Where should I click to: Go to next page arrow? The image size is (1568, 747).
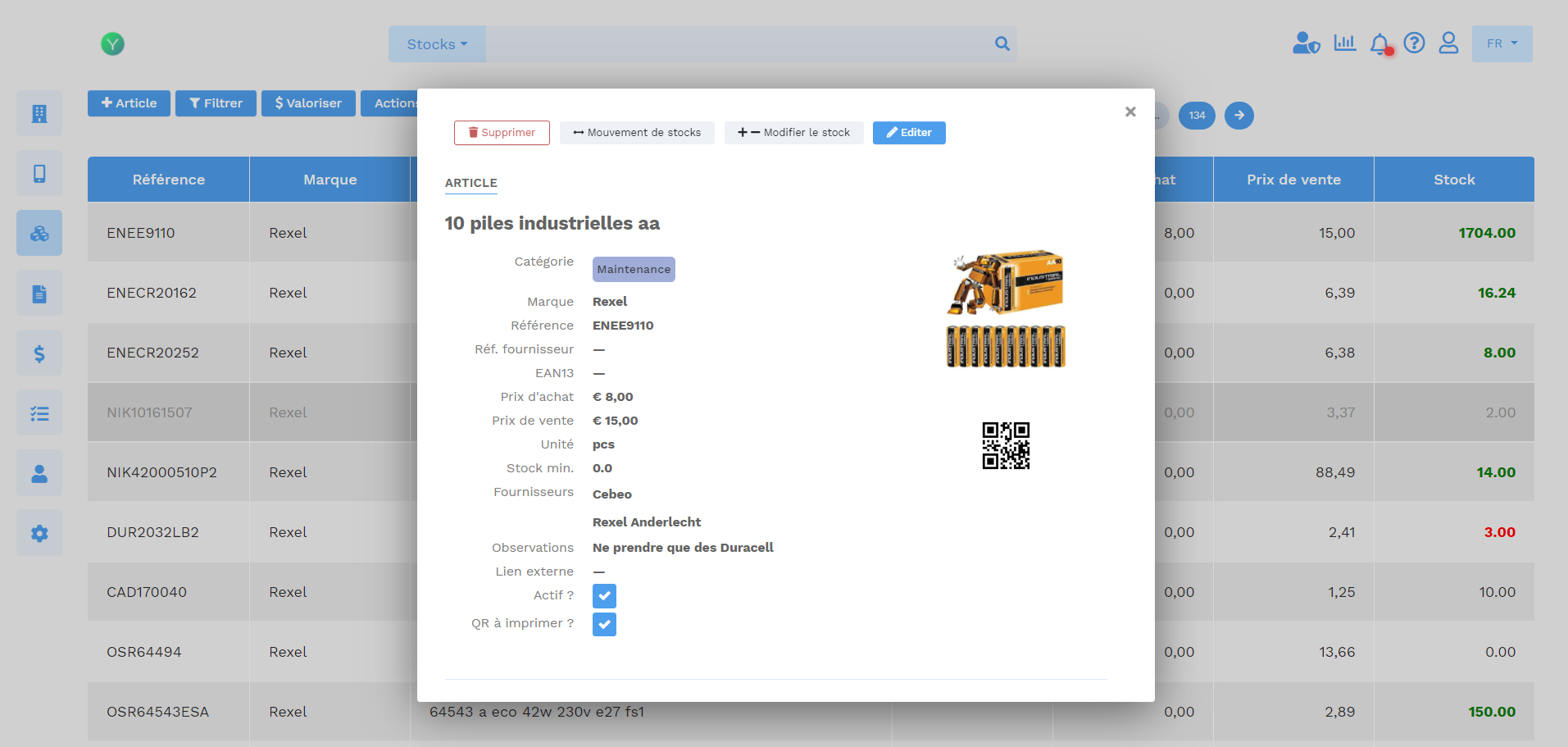(1238, 115)
